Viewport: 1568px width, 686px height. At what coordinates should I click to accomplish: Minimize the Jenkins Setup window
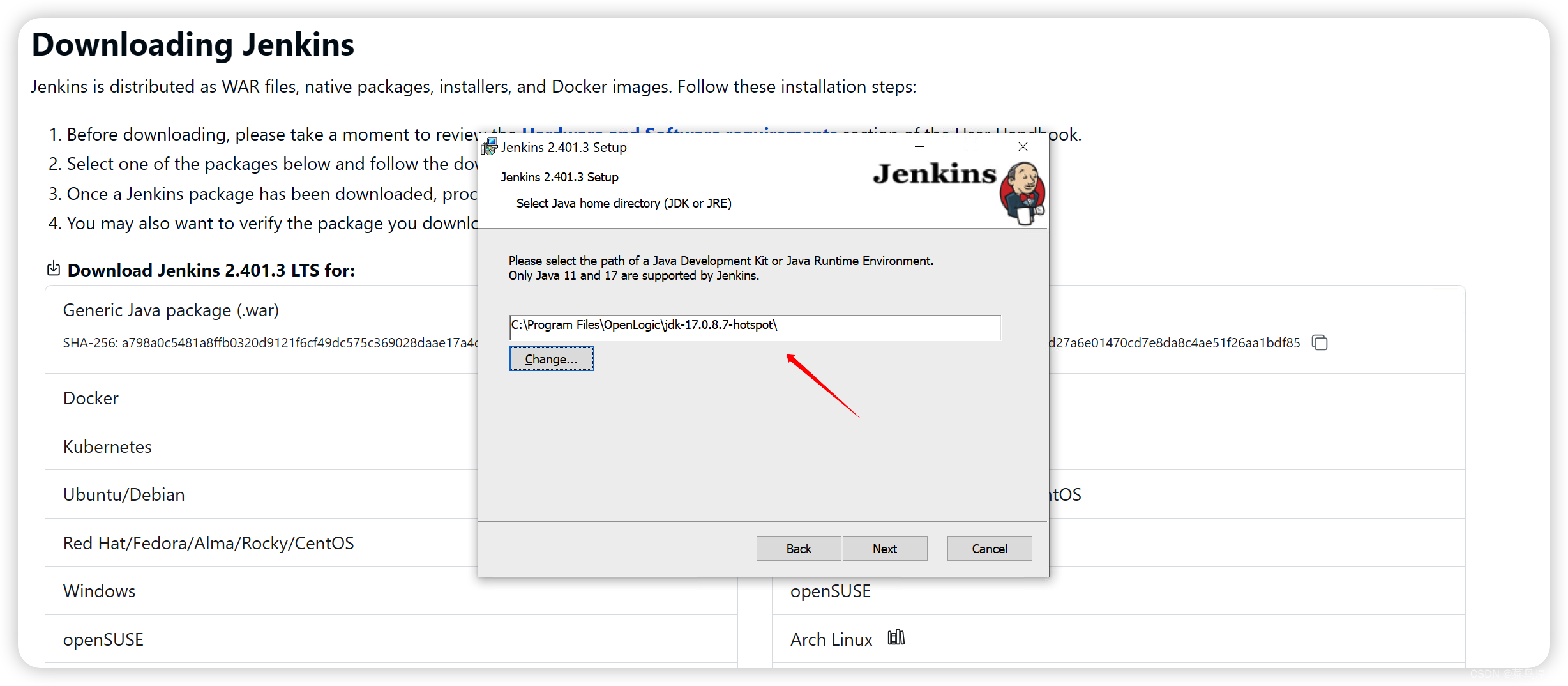pos(919,147)
